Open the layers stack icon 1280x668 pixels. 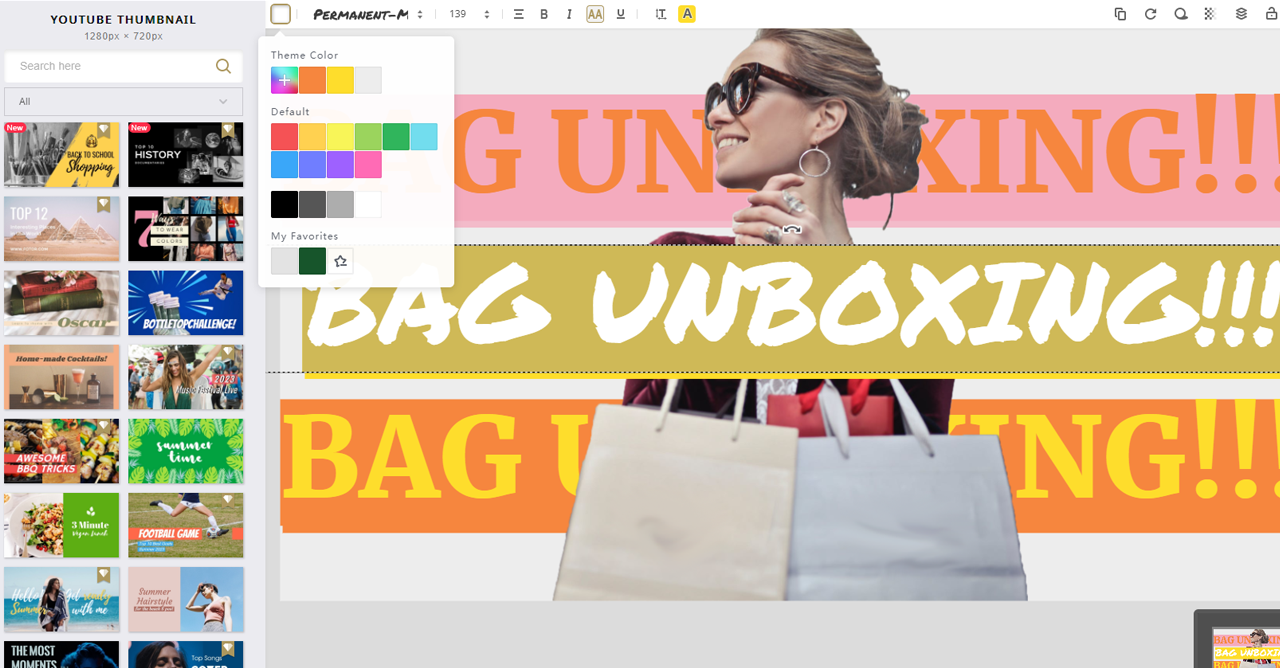pyautogui.click(x=1241, y=14)
